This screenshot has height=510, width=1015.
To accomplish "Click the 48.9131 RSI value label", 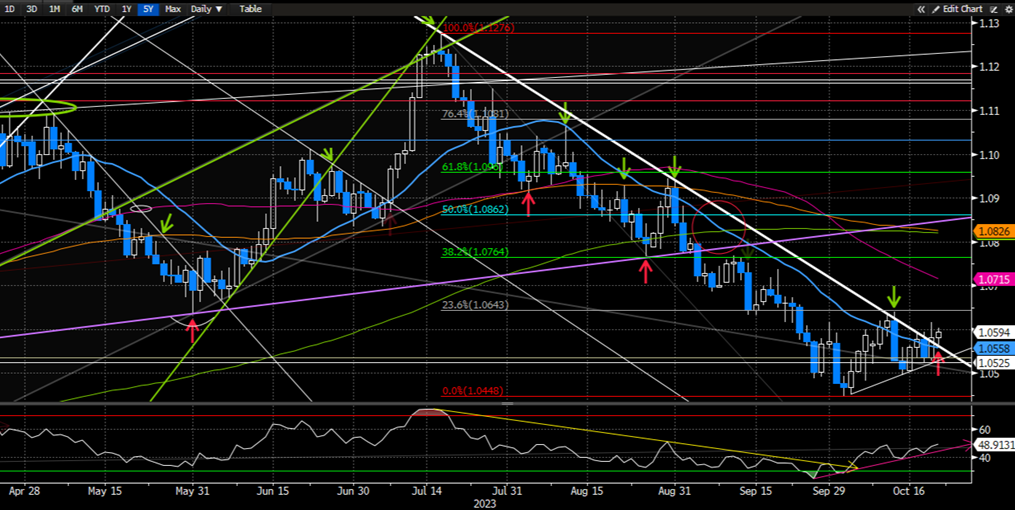I will 992,445.
